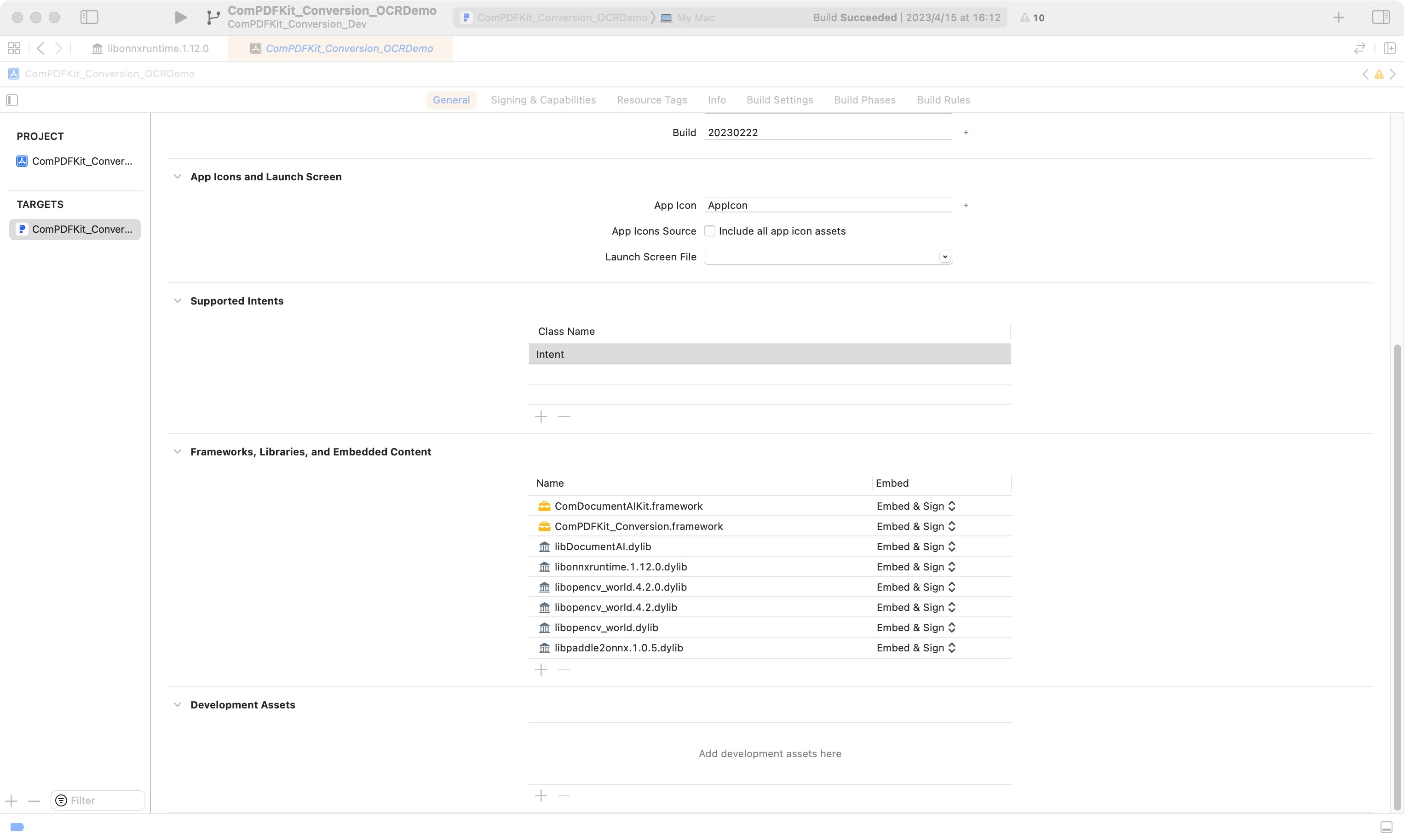The width and height of the screenshot is (1404, 840).
Task: Remove the selected target with minus
Action: (34, 801)
